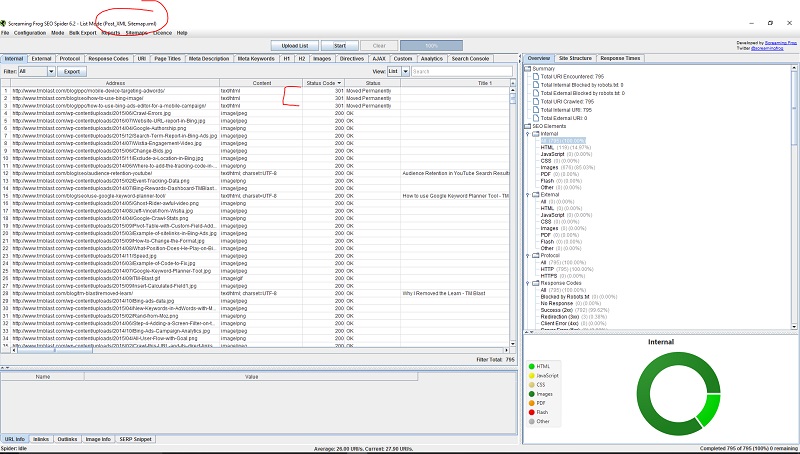Click the Protocol folder icon in overview tree
800x454 pixels.
(x=536, y=255)
